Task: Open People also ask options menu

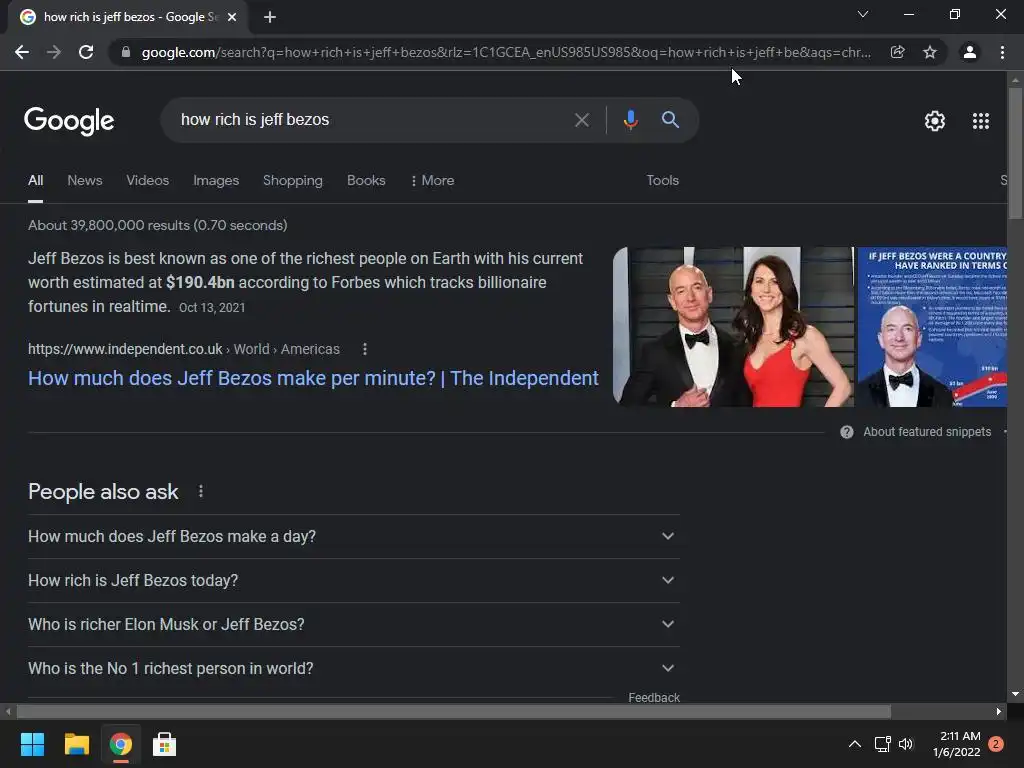Action: 200,491
